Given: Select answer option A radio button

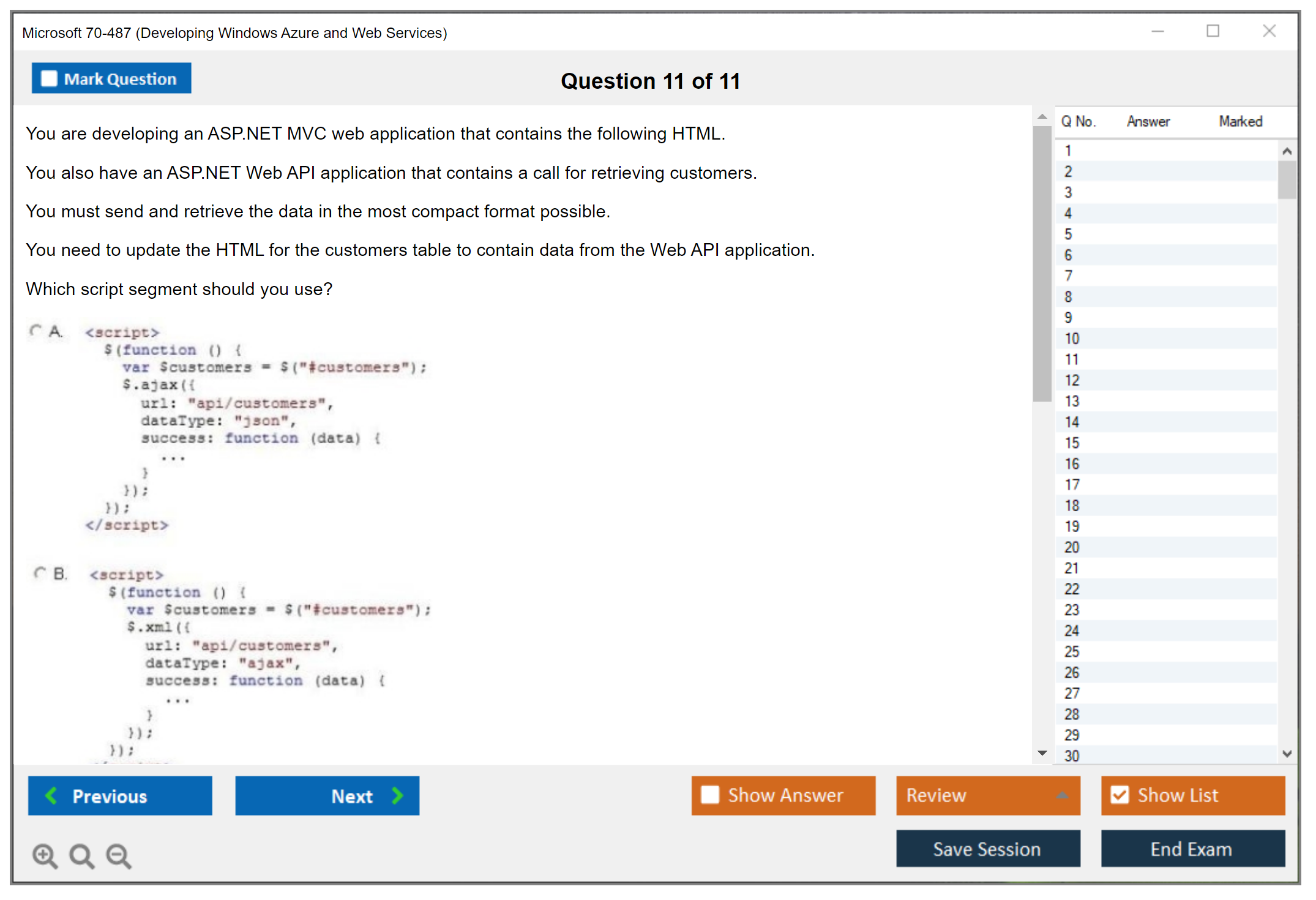Looking at the screenshot, I should click(x=36, y=331).
